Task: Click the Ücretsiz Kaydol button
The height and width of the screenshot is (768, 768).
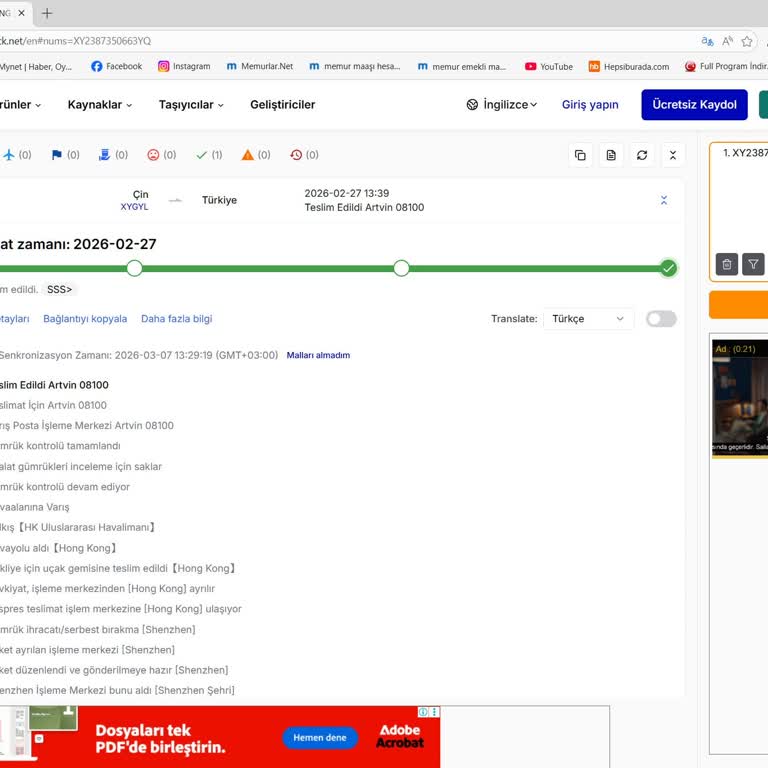Action: tap(694, 105)
